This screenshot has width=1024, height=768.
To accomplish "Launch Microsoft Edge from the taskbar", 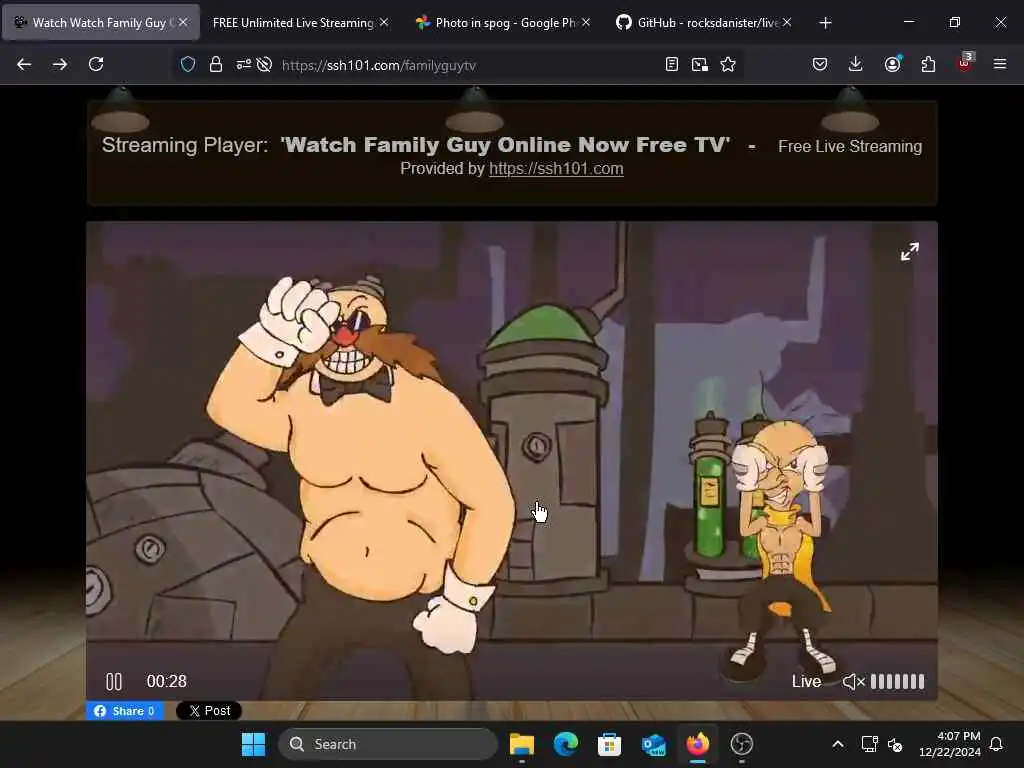I will 566,744.
